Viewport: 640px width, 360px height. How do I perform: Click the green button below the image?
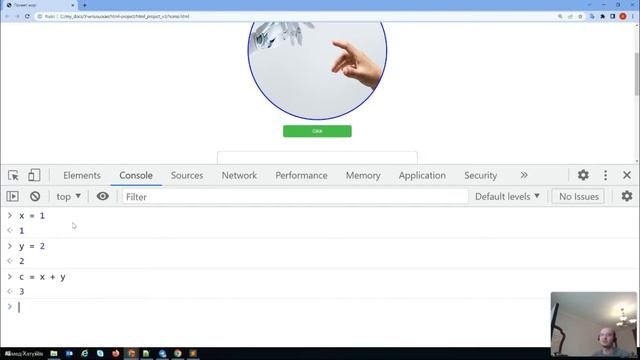(x=317, y=131)
